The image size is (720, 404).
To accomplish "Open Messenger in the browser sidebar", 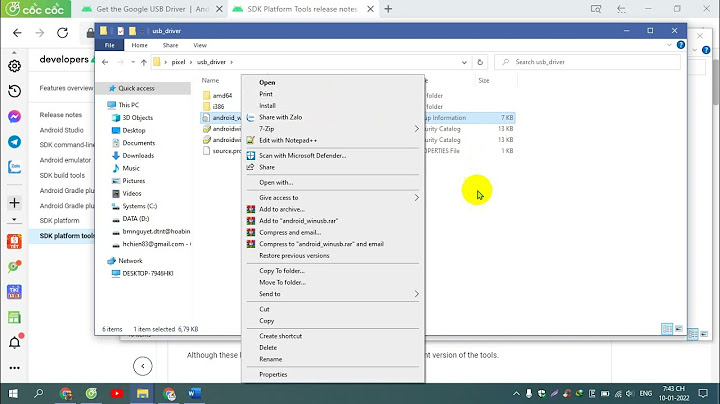I will point(14,117).
